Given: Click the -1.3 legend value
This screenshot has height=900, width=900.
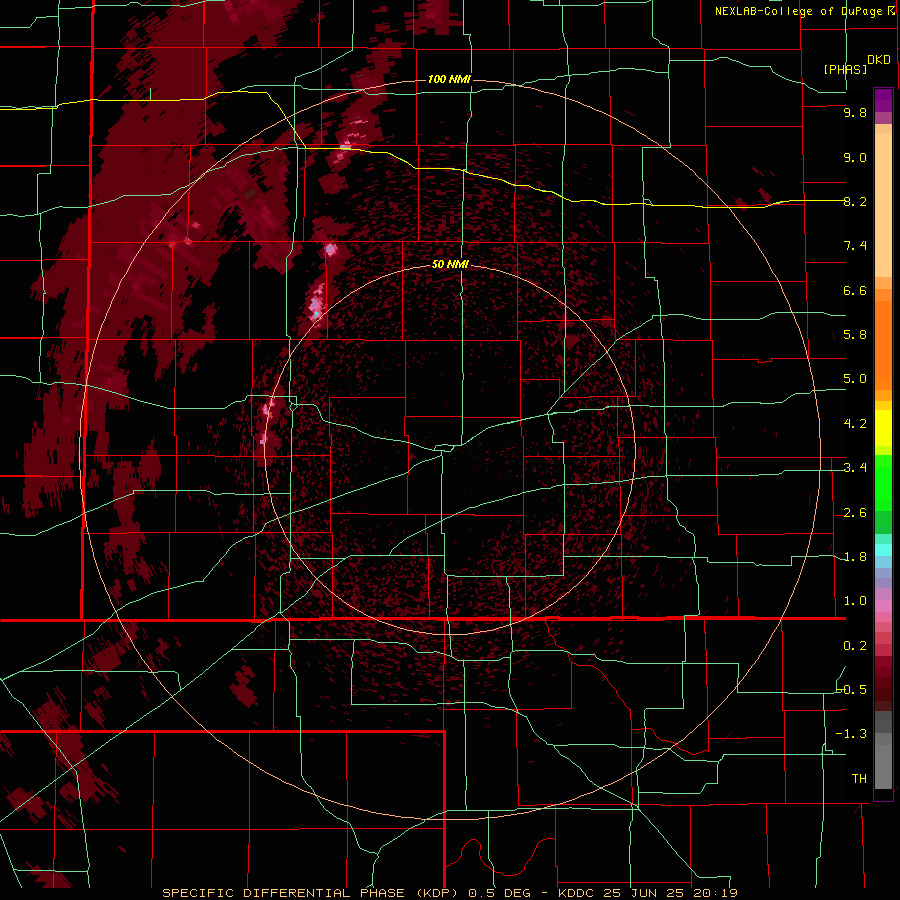Looking at the screenshot, I should pyautogui.click(x=851, y=734).
